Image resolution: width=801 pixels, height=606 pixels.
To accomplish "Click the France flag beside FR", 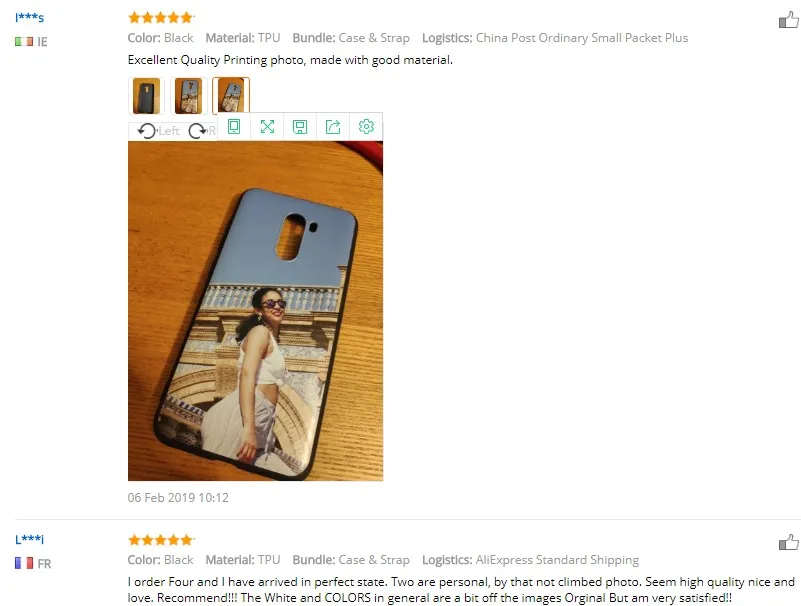I will (24, 563).
